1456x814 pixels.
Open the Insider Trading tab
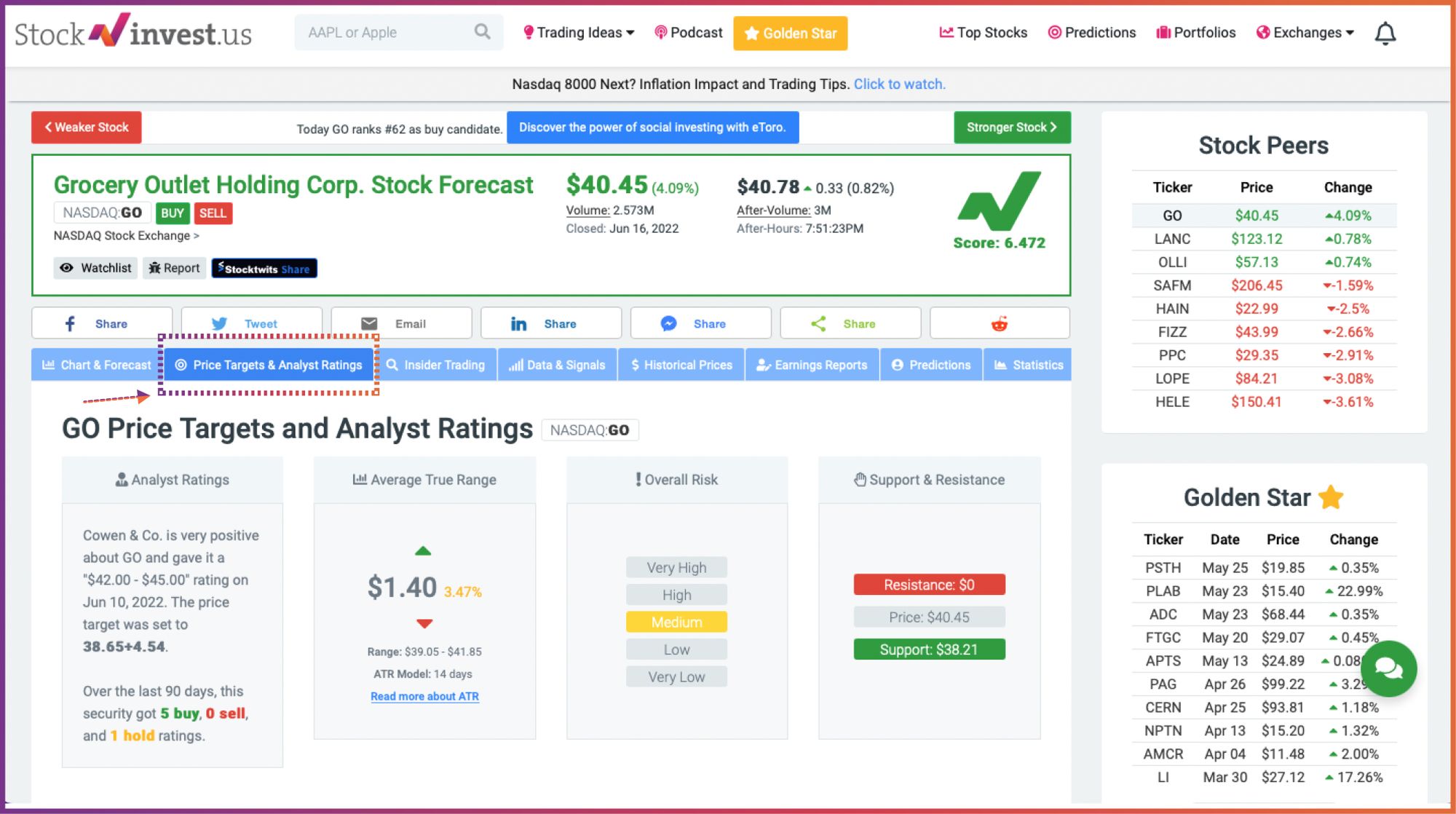click(x=435, y=365)
